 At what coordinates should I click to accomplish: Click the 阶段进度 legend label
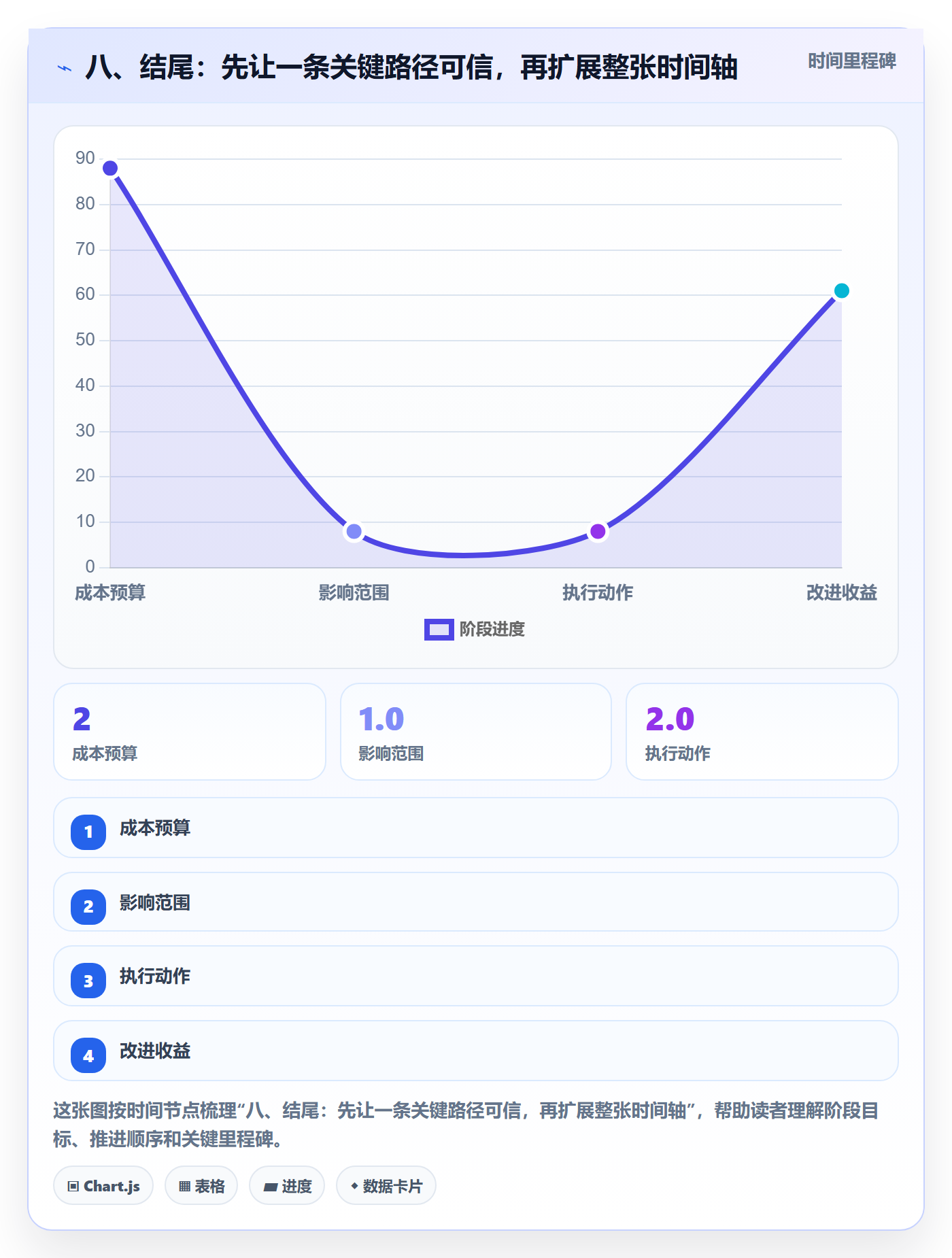(492, 630)
